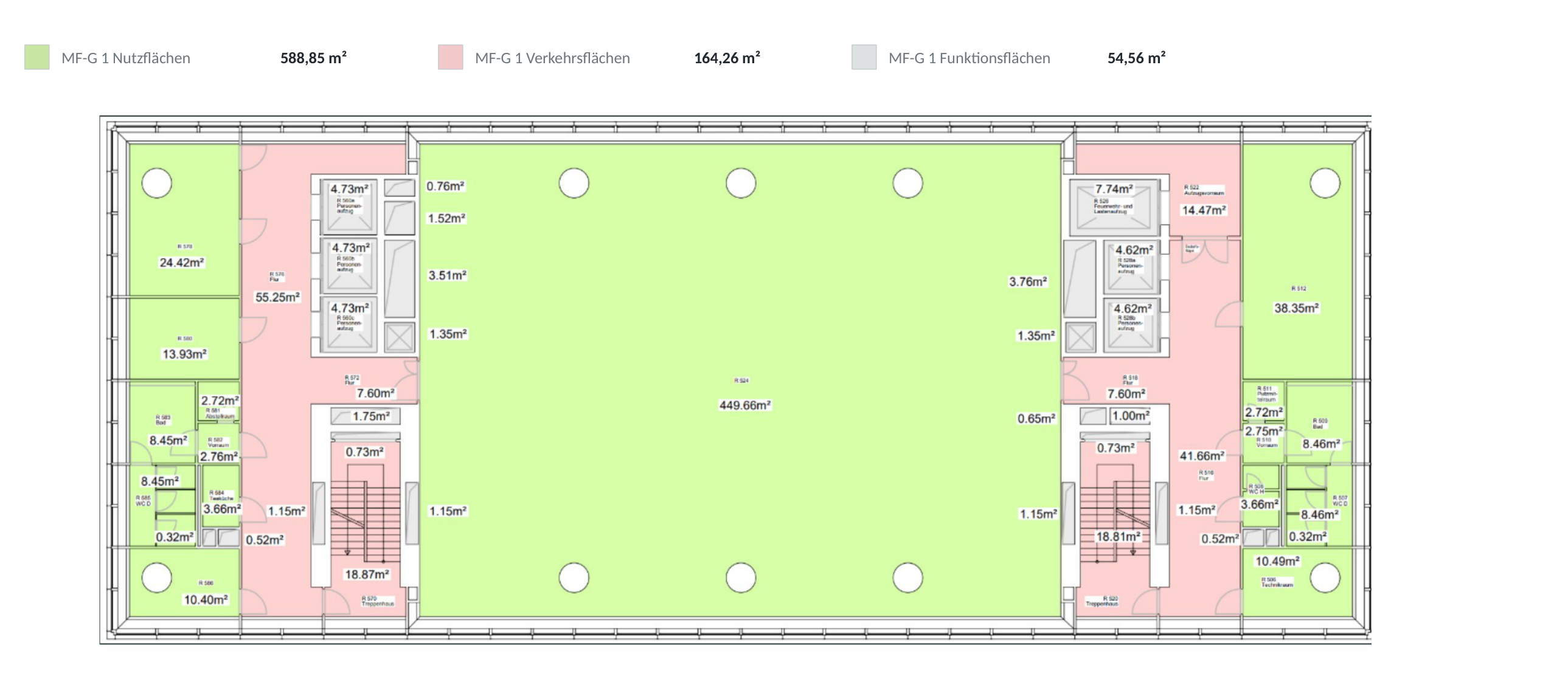The width and height of the screenshot is (1568, 696).
Task: Click the '1.52m²' shaft area label
Action: 446,218
